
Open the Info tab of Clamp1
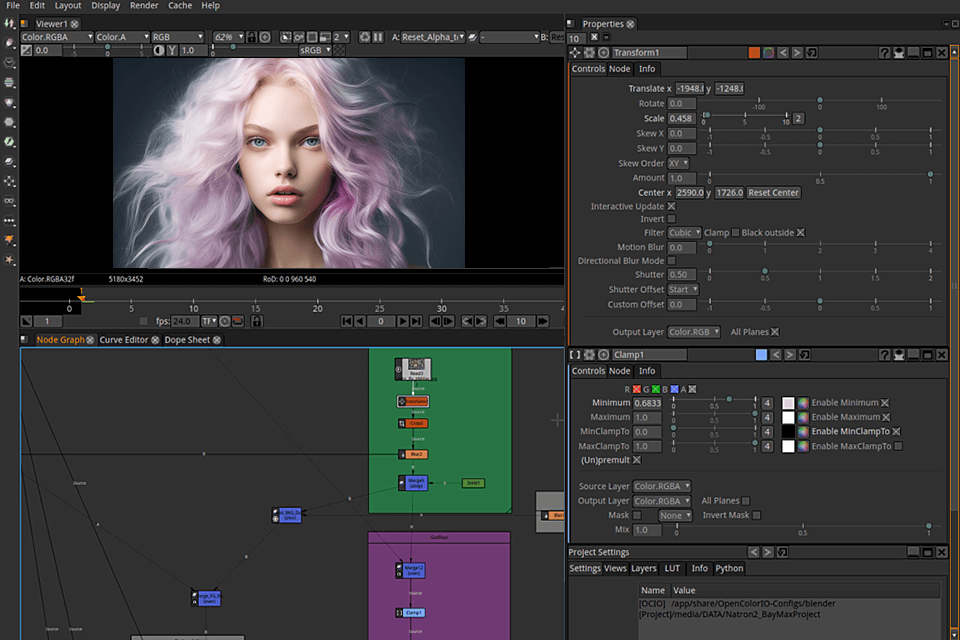(647, 371)
